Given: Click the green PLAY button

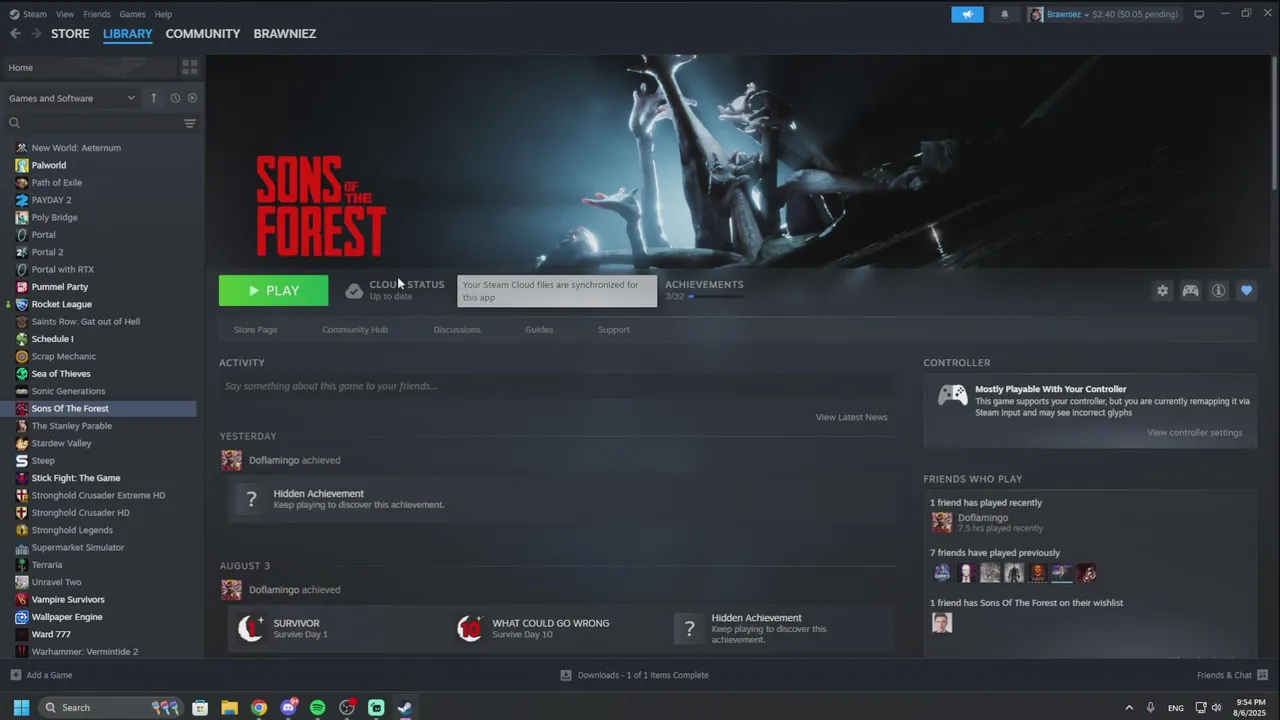Looking at the screenshot, I should 273,290.
